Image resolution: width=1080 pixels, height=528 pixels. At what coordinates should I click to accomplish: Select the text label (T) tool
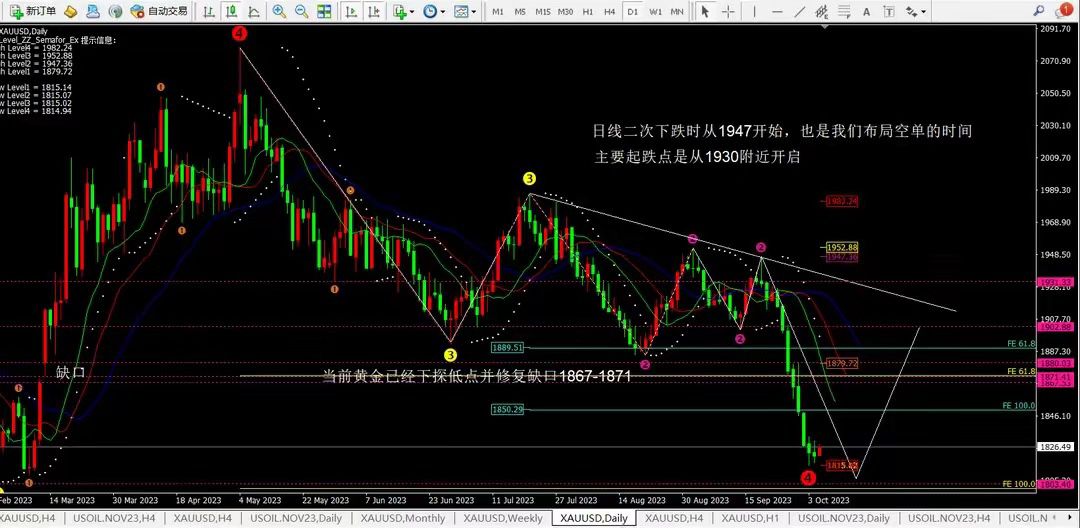click(x=889, y=12)
